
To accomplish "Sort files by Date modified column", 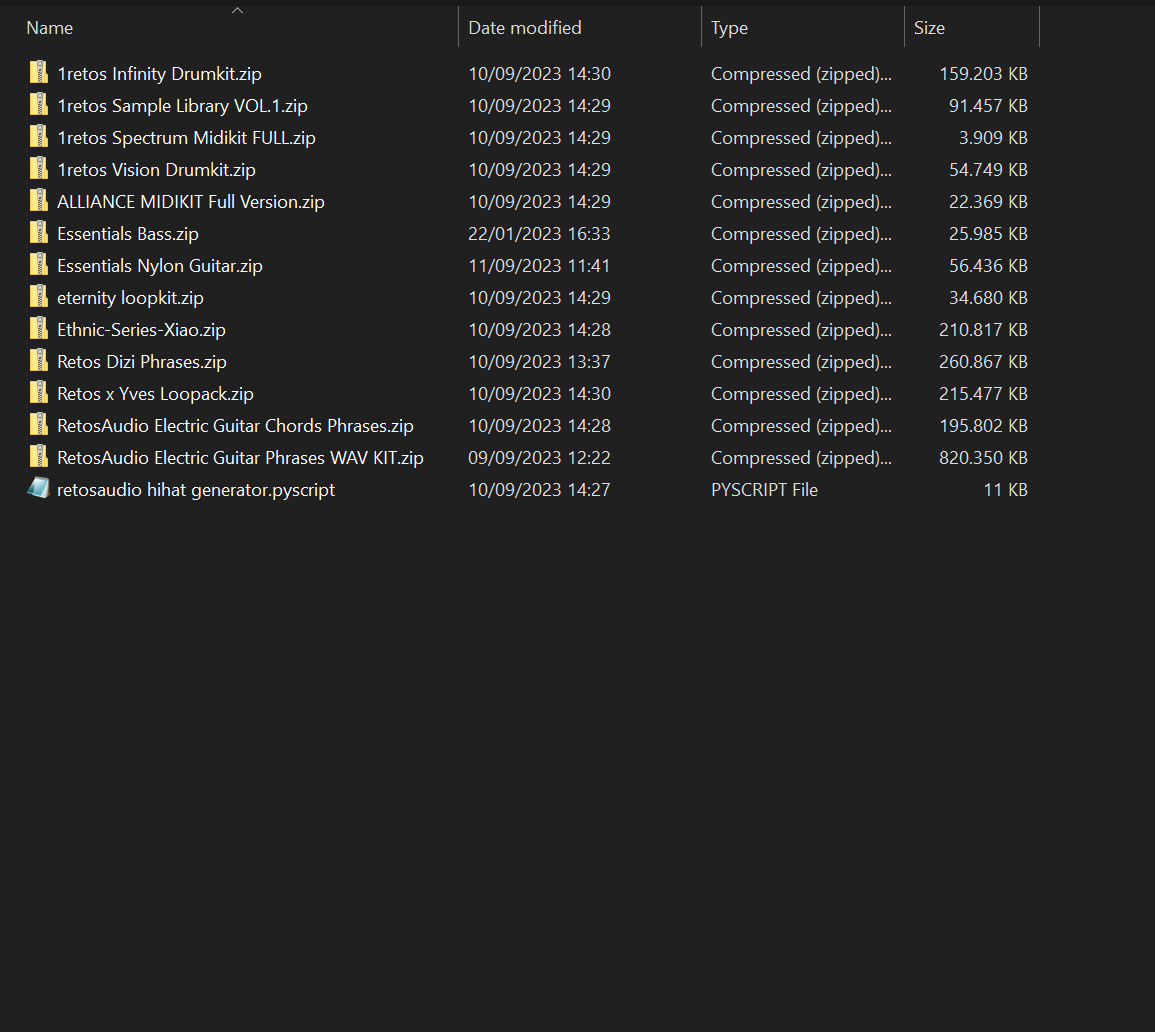I will [524, 28].
